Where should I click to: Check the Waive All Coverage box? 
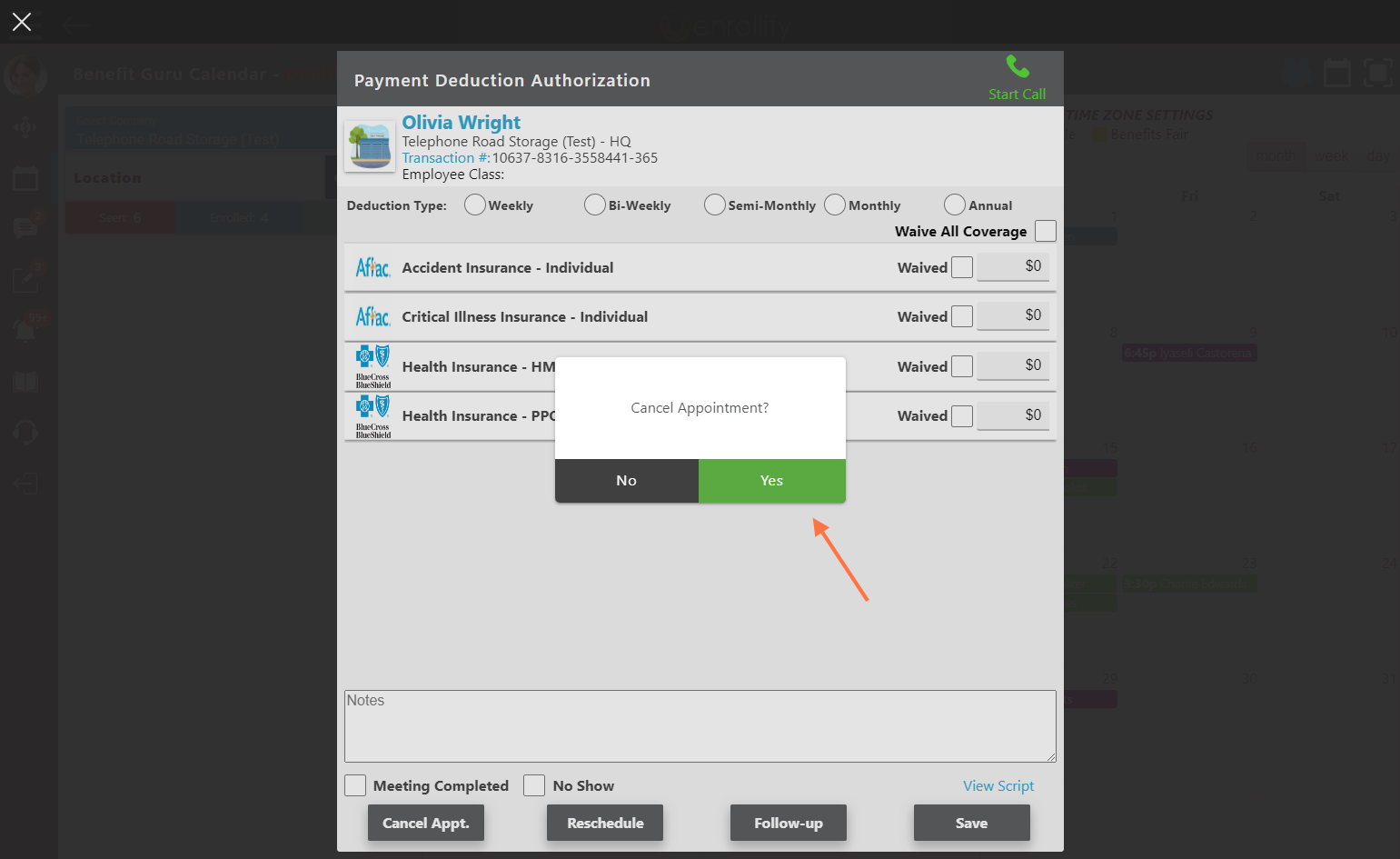(1046, 231)
